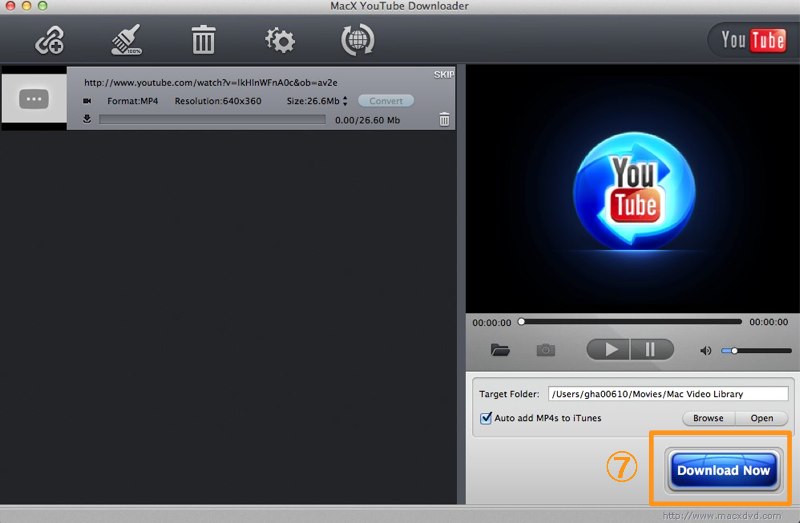Click the Add Link toolbar icon

tap(49, 40)
